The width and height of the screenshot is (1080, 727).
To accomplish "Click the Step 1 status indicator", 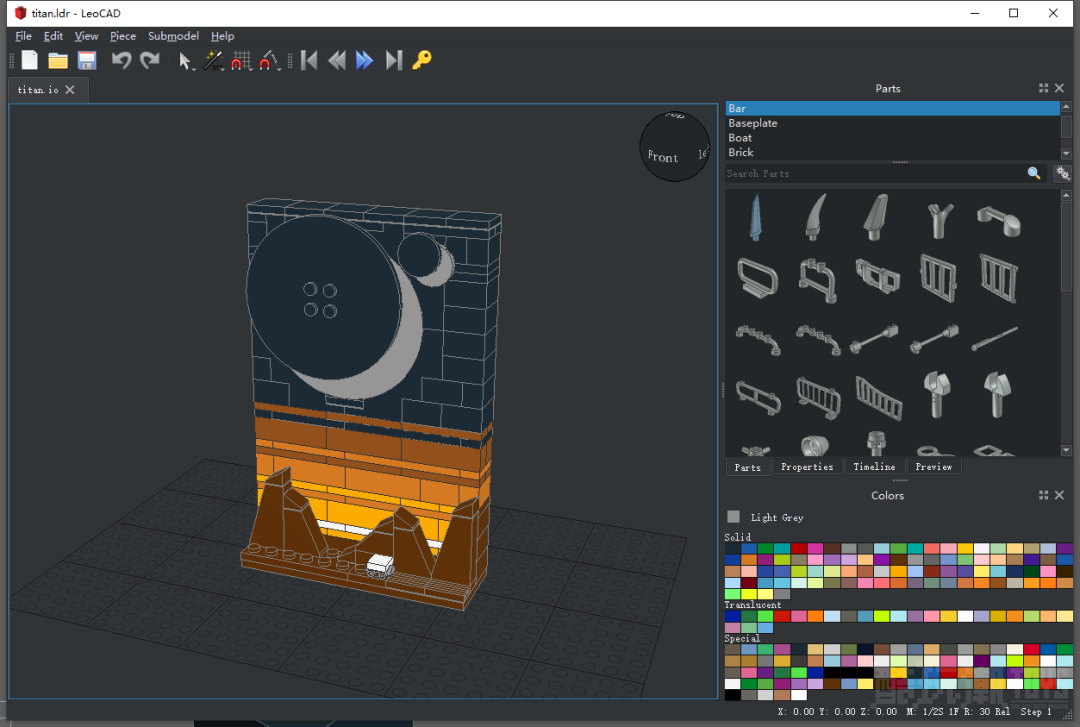I will click(1036, 712).
